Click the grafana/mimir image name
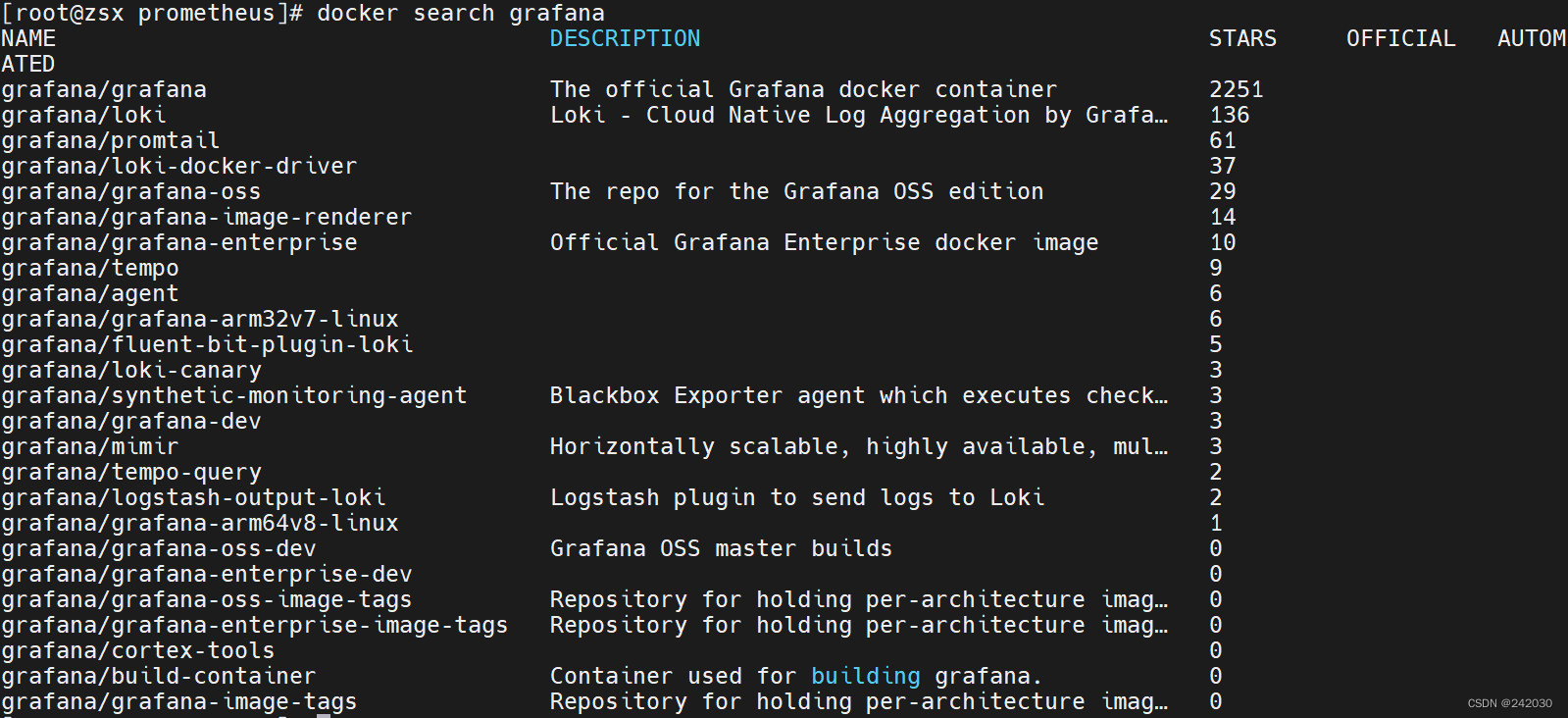The image size is (1568, 718). click(90, 447)
